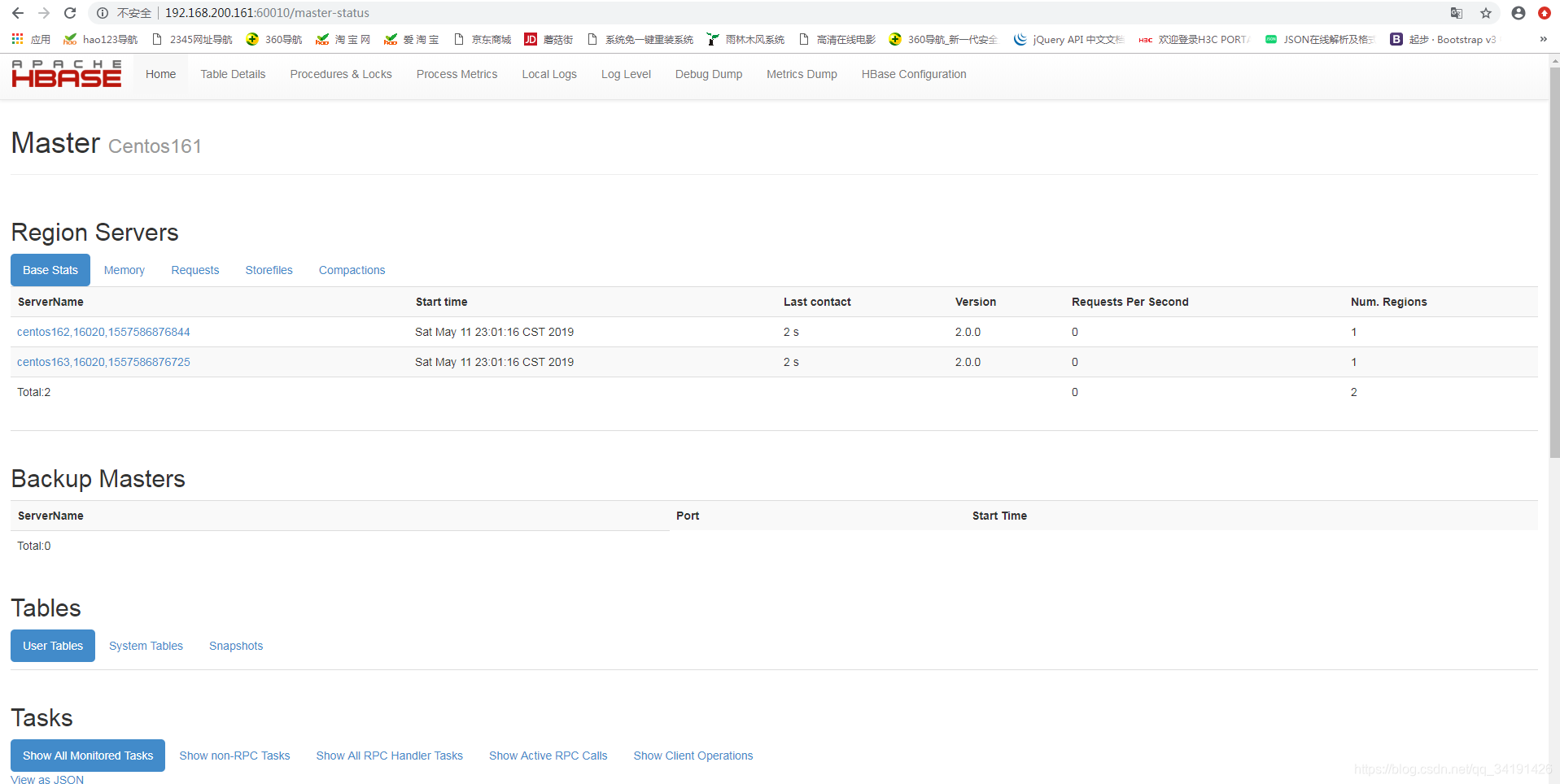Select the Base Stats tab

point(50,270)
